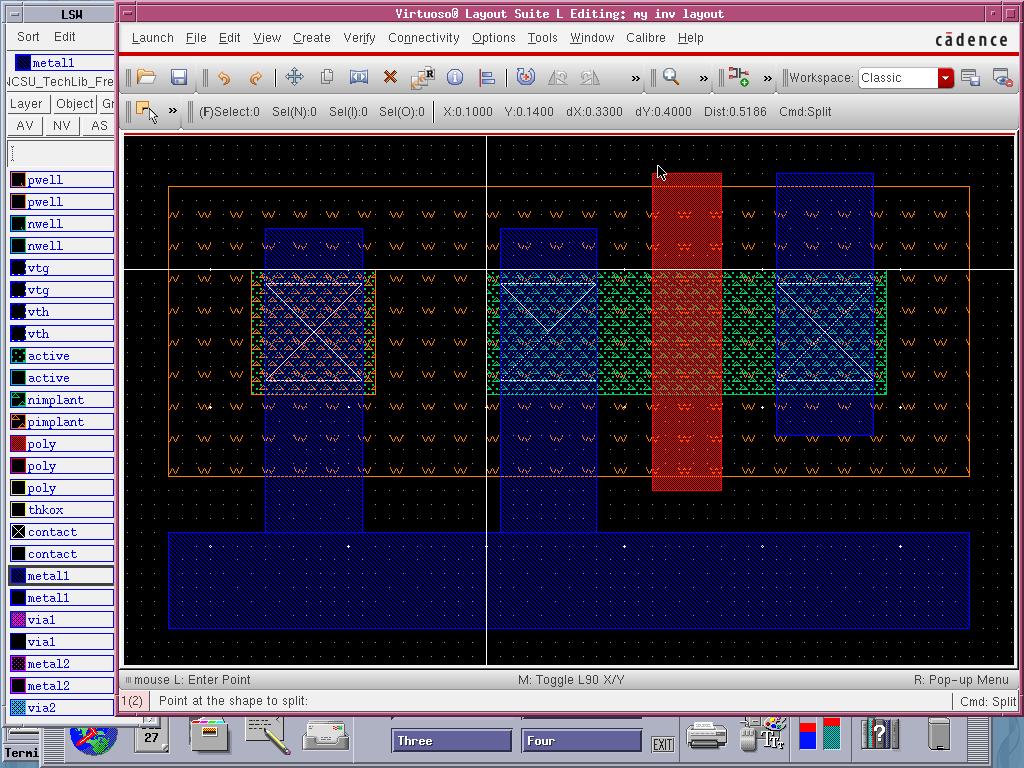Open the Launch menu

click(153, 38)
